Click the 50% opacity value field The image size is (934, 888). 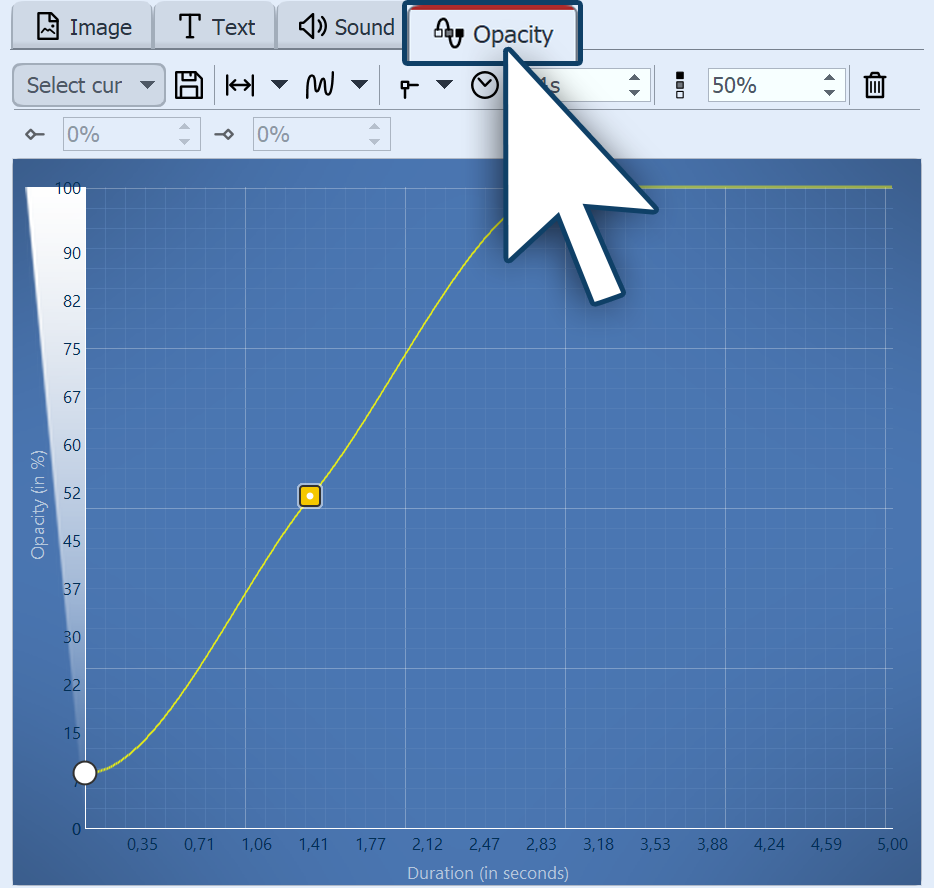pos(762,86)
